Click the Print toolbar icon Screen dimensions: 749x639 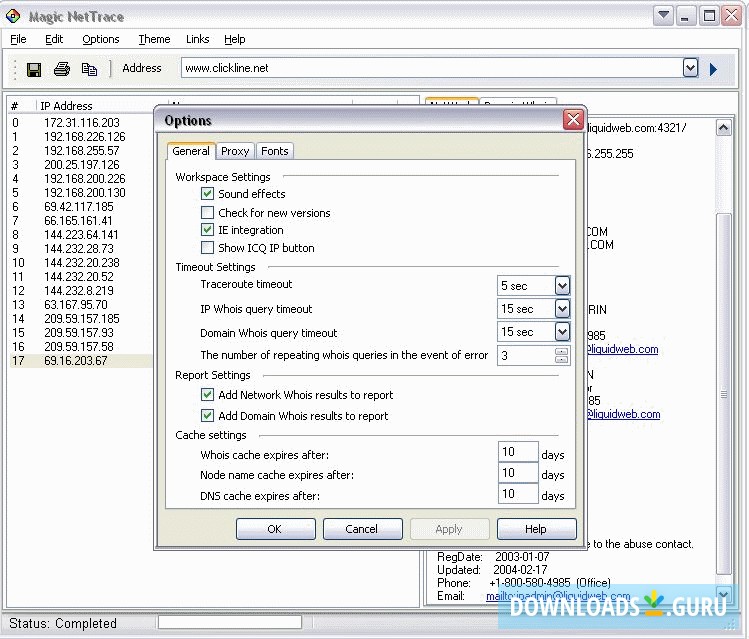pyautogui.click(x=62, y=69)
